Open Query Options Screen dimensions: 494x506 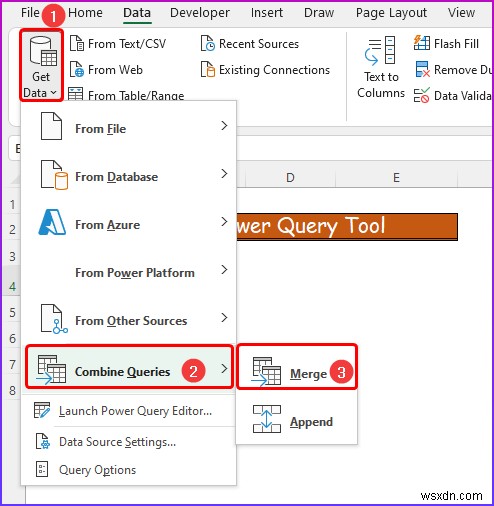click(129, 469)
